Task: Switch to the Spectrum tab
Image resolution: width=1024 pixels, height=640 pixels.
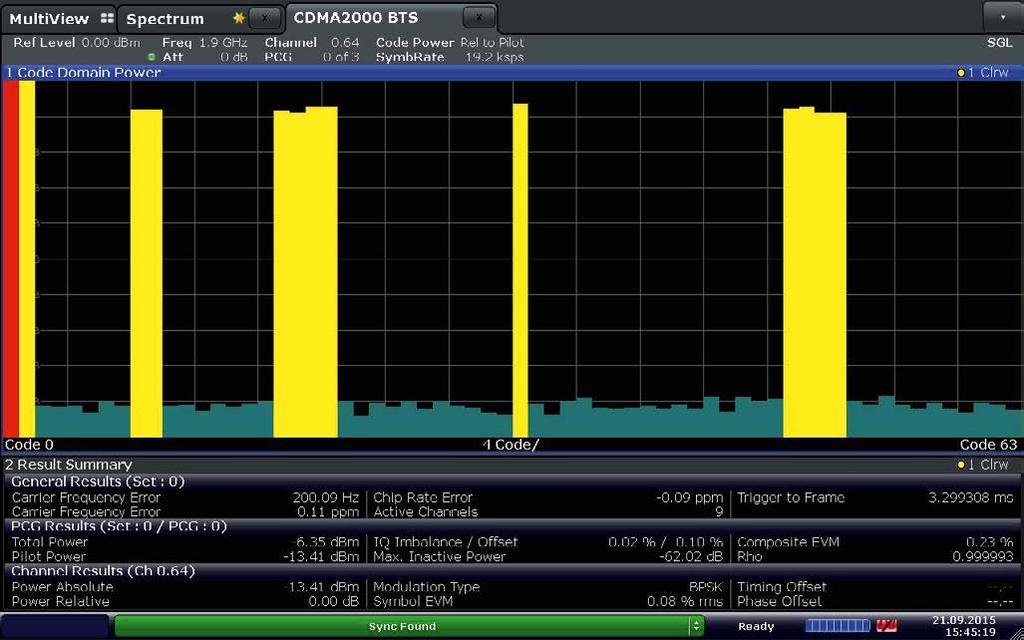Action: (x=165, y=17)
